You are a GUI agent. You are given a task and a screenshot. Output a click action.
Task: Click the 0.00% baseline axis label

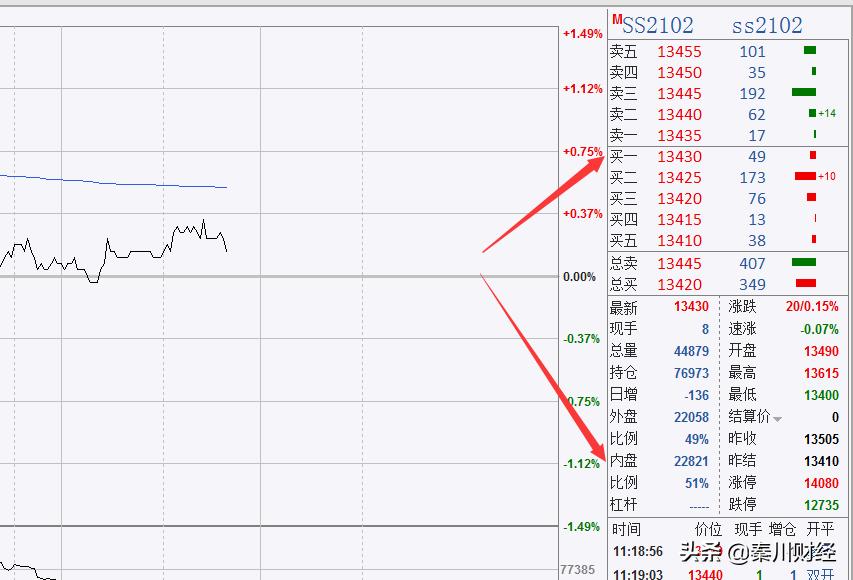(579, 276)
